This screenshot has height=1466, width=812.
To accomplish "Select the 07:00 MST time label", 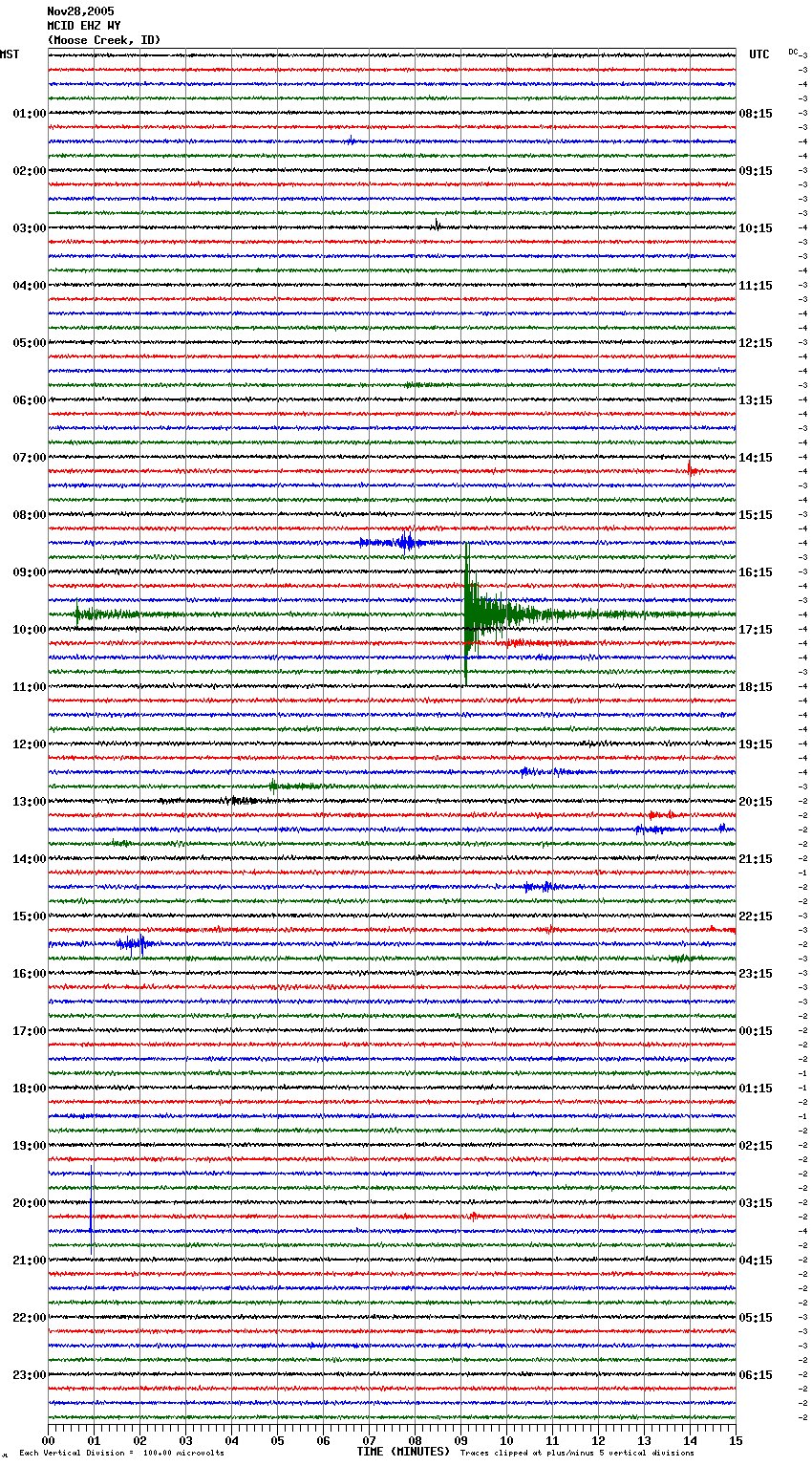I will 30,458.
